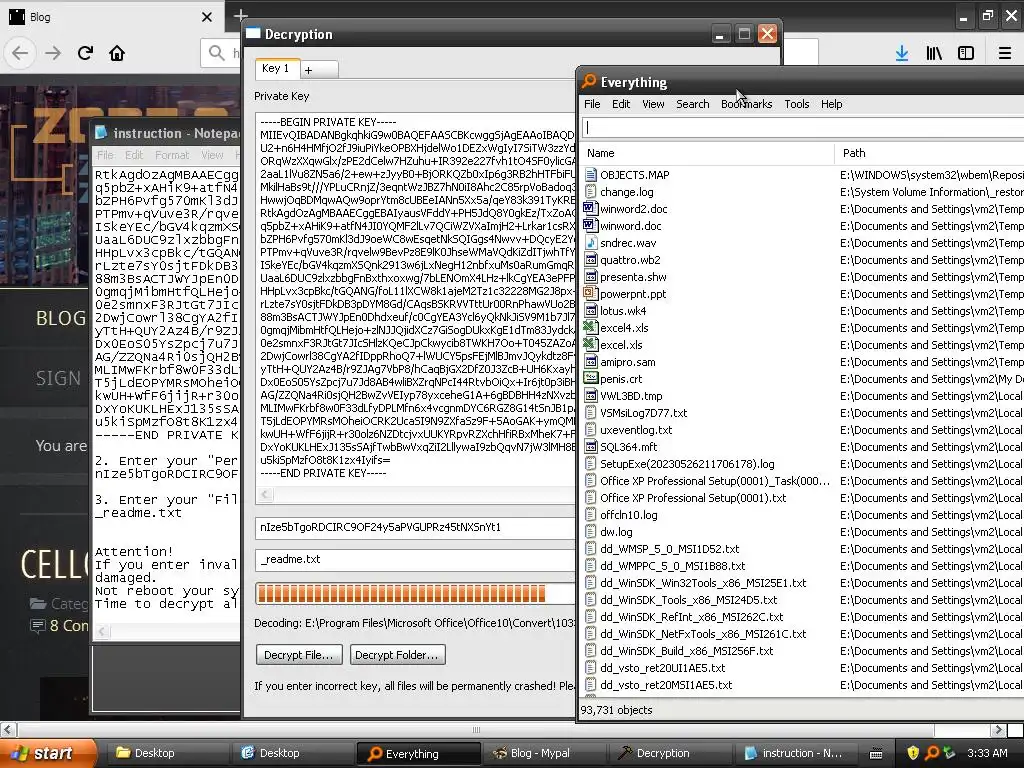Click the powerpnt.ppt PowerPoint icon
Screen dimensions: 1024x768
tap(591, 293)
